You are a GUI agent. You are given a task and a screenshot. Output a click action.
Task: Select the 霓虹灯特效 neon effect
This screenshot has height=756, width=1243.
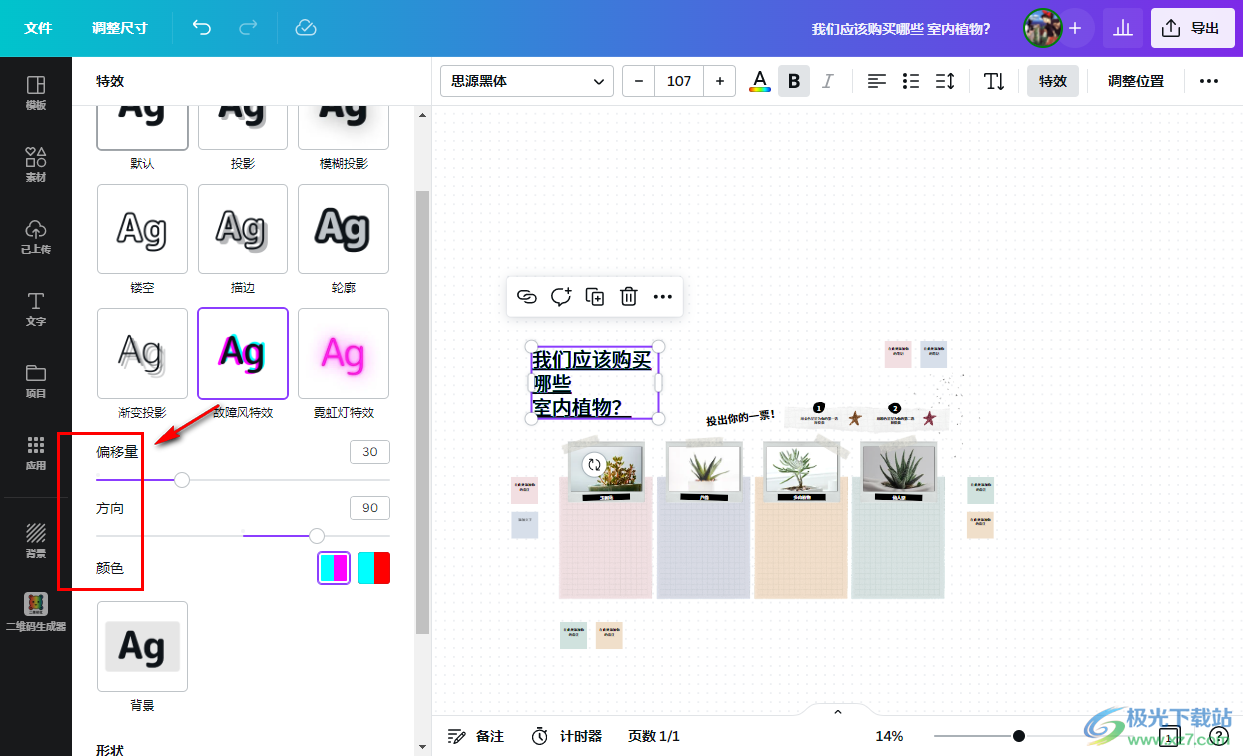coord(343,353)
